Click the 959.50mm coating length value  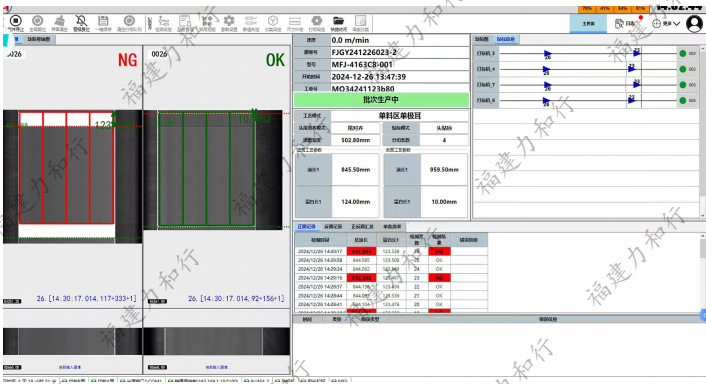tap(444, 170)
